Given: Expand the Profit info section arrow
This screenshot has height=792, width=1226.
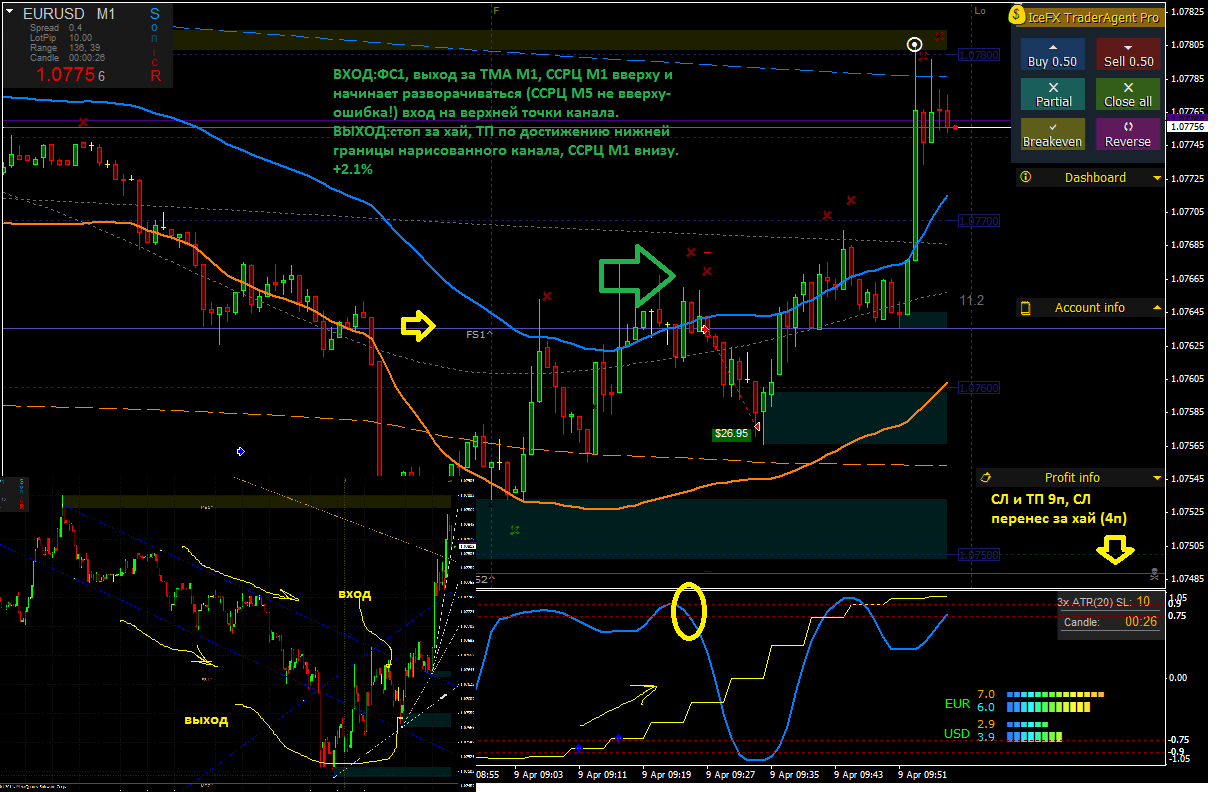Looking at the screenshot, I should click(1157, 478).
